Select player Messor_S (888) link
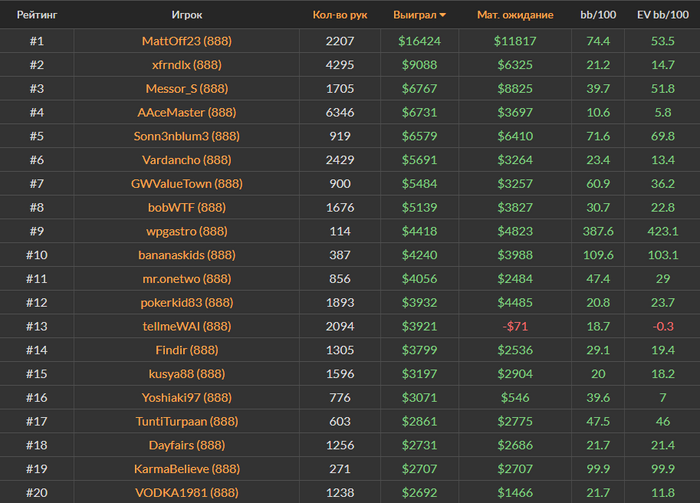This screenshot has width=700, height=503. 186,89
